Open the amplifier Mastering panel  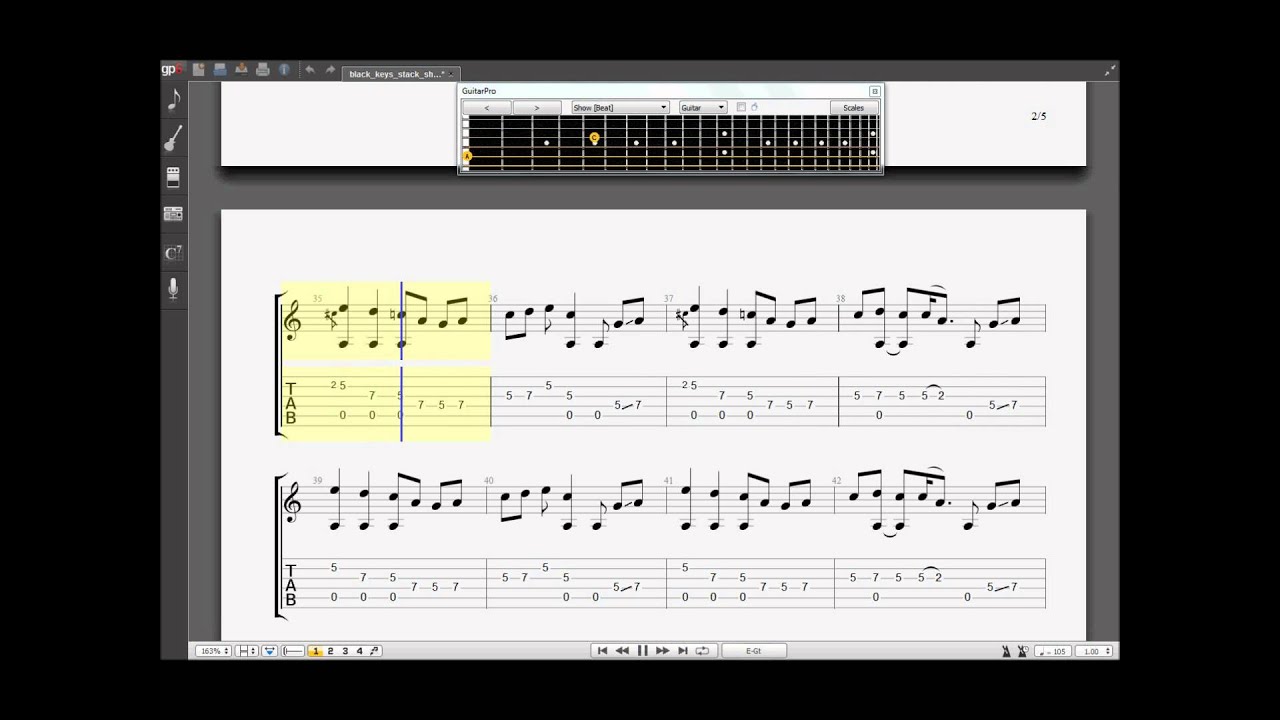pos(173,213)
